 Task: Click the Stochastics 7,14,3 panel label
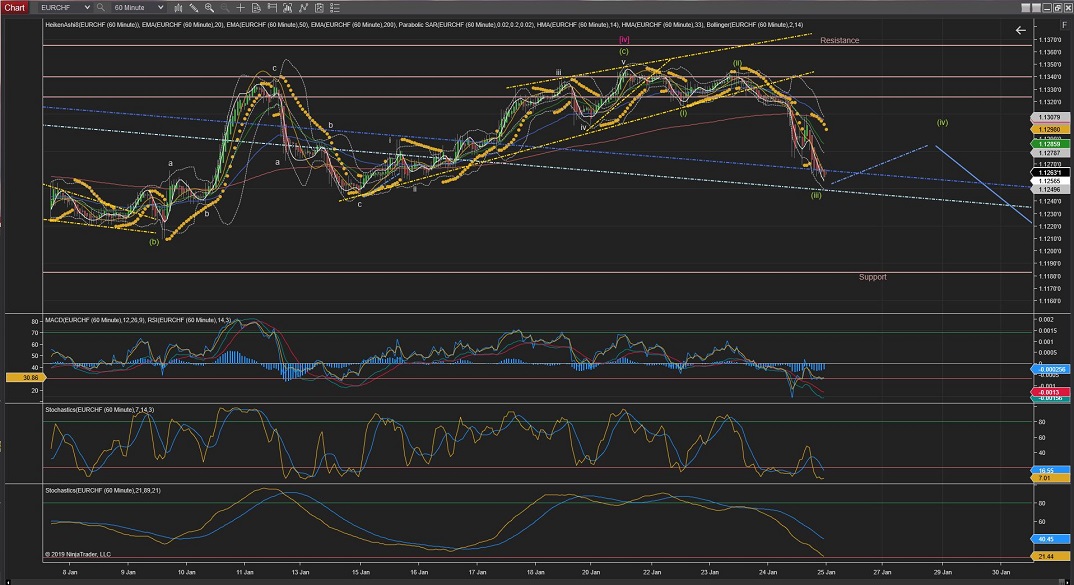[99, 410]
